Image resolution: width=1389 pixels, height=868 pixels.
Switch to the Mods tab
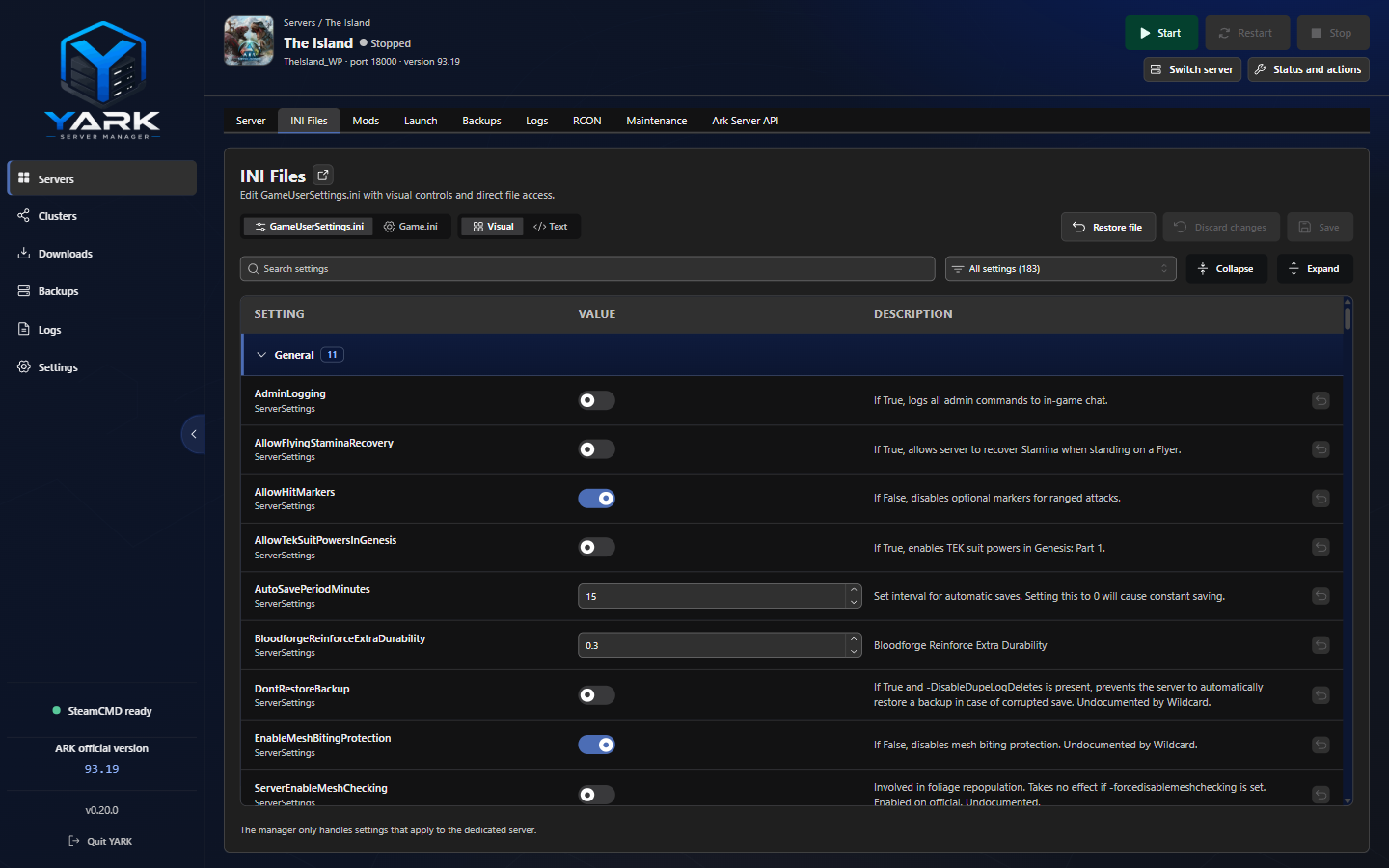pyautogui.click(x=366, y=121)
